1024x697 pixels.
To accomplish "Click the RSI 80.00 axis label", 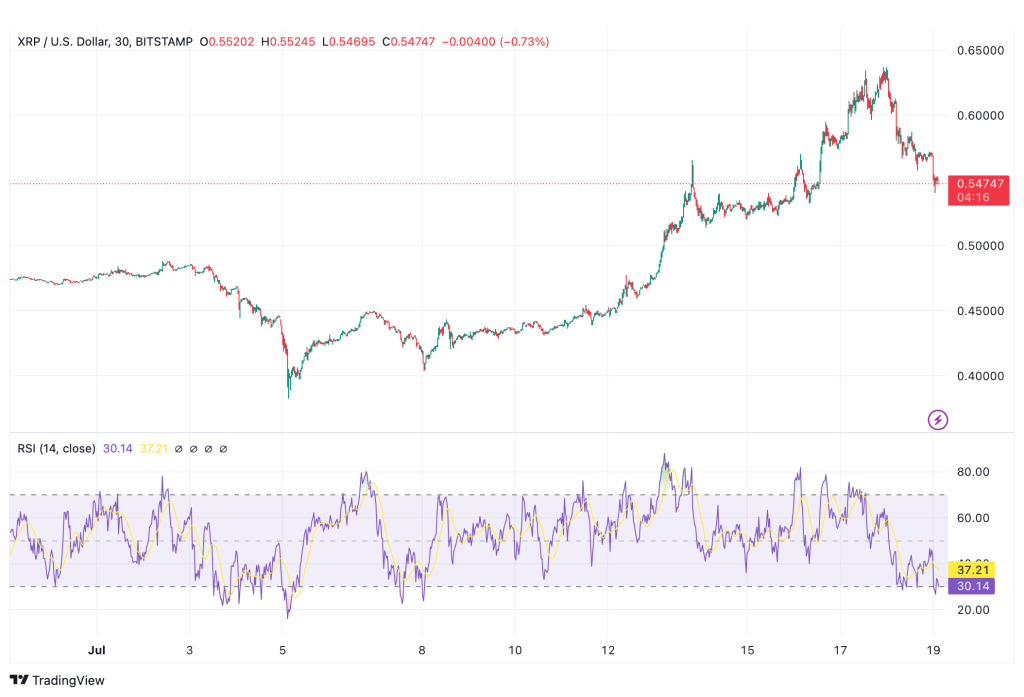I will click(x=973, y=472).
